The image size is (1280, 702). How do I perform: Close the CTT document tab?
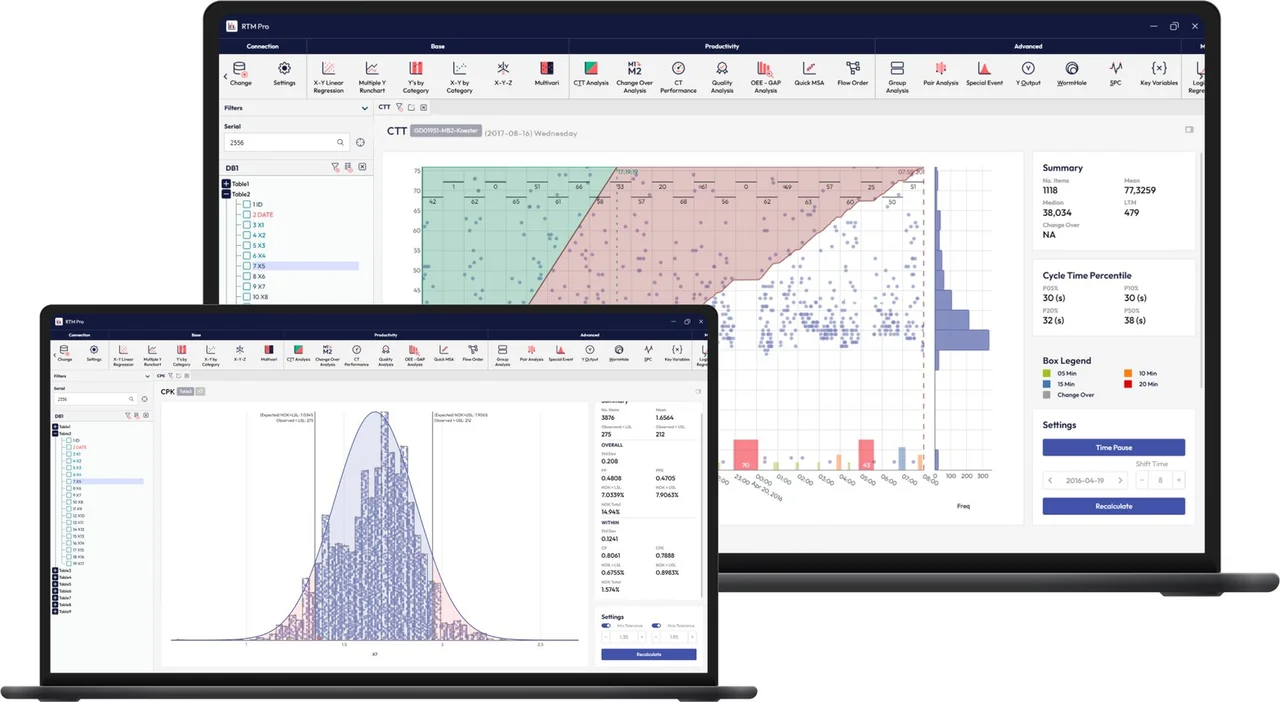coord(423,107)
